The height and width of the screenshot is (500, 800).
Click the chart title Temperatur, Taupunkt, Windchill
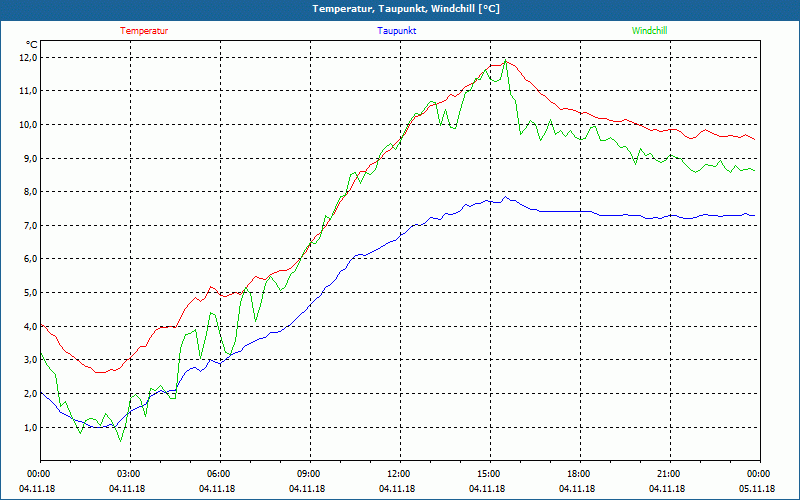(406, 9)
